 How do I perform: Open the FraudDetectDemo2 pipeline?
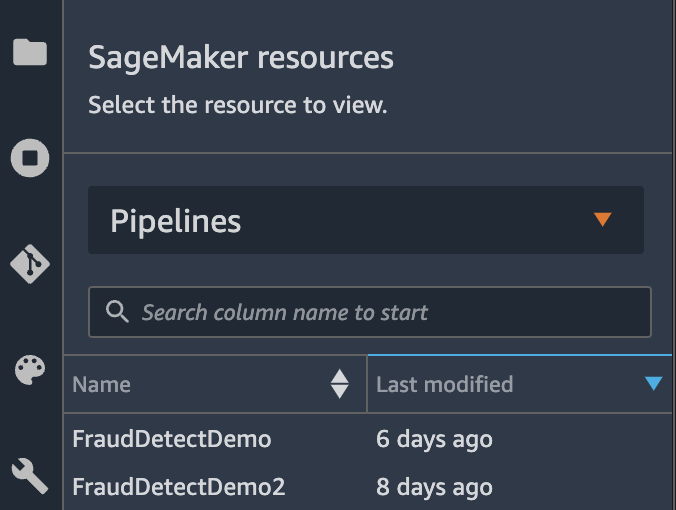178,487
